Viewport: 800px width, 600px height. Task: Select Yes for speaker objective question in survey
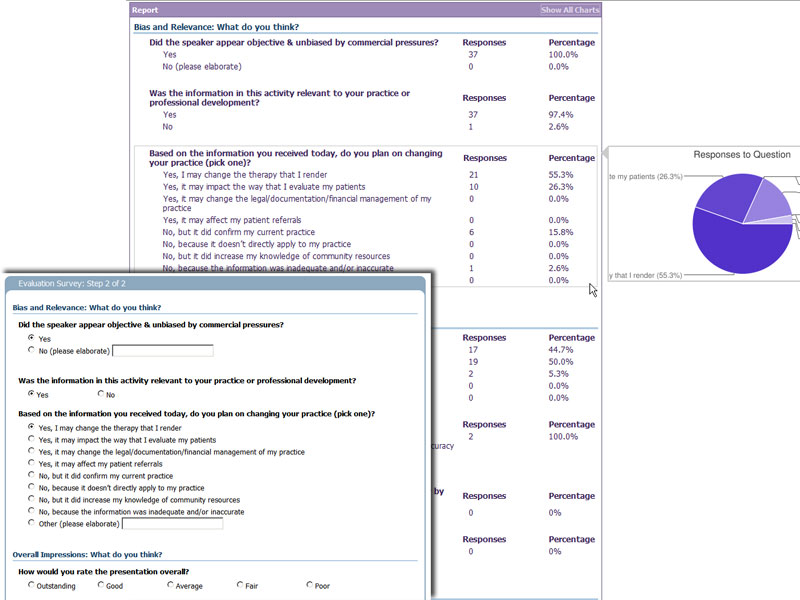(32, 337)
